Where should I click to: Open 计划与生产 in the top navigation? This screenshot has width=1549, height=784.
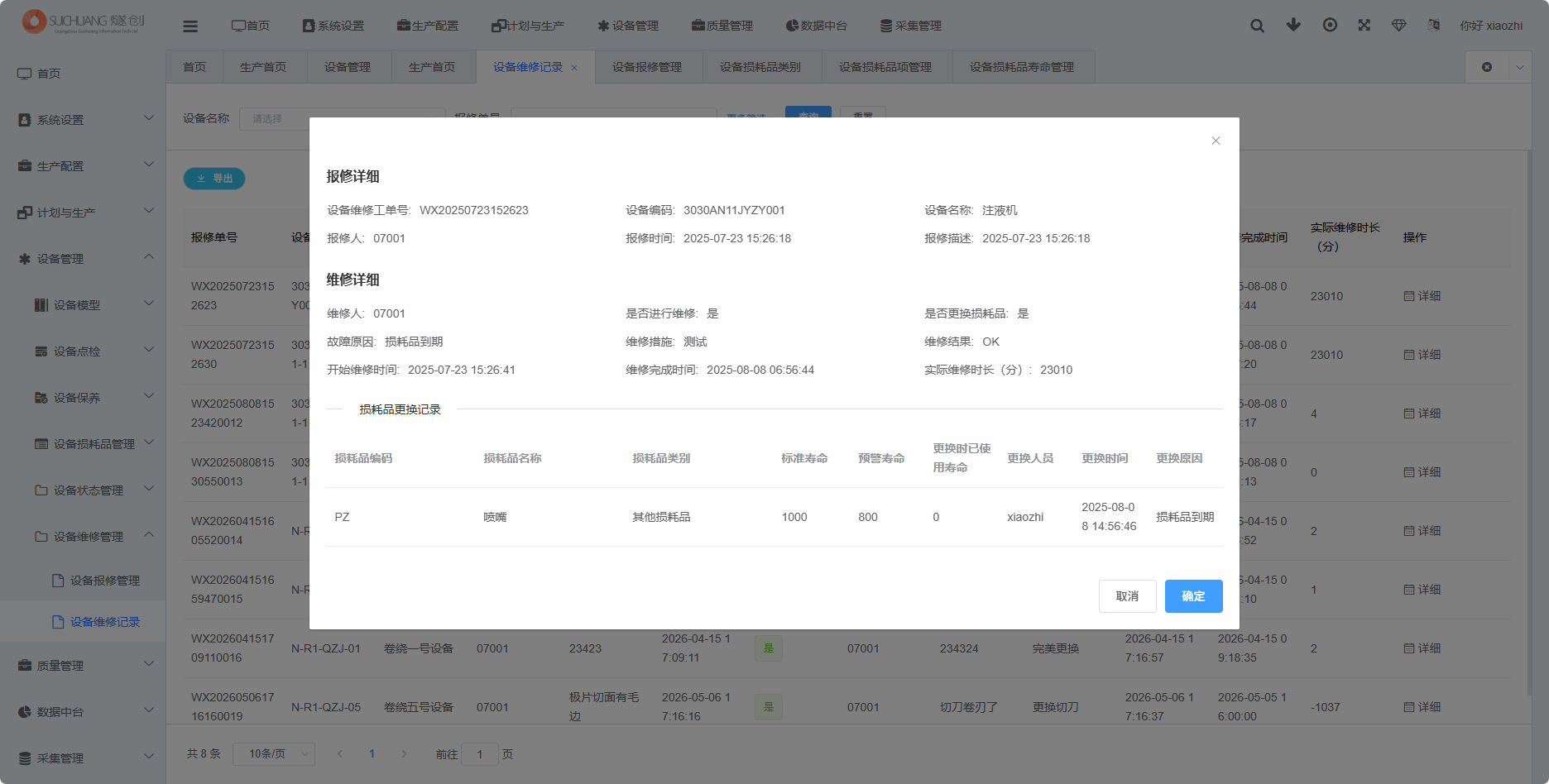528,26
